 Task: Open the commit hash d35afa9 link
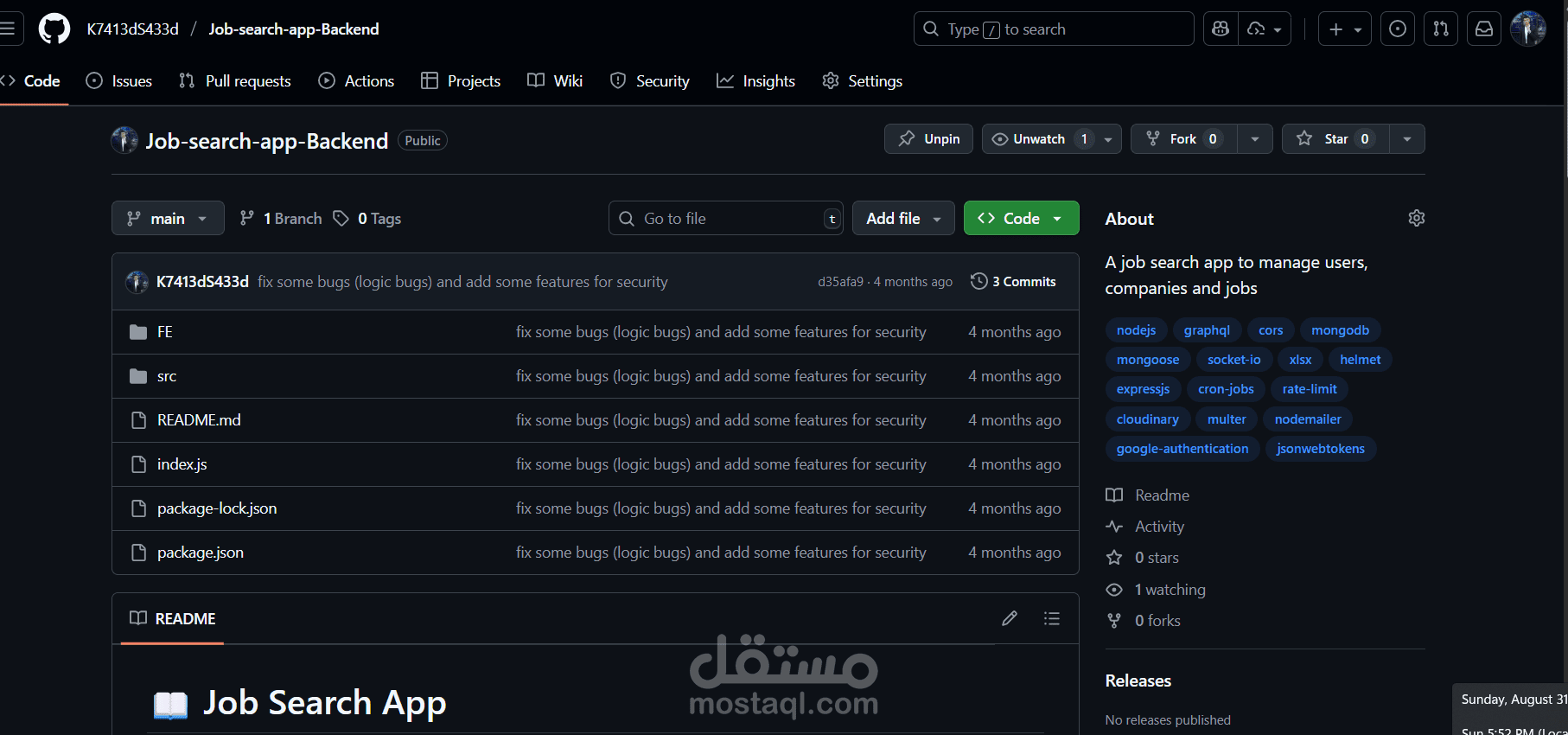pos(840,282)
